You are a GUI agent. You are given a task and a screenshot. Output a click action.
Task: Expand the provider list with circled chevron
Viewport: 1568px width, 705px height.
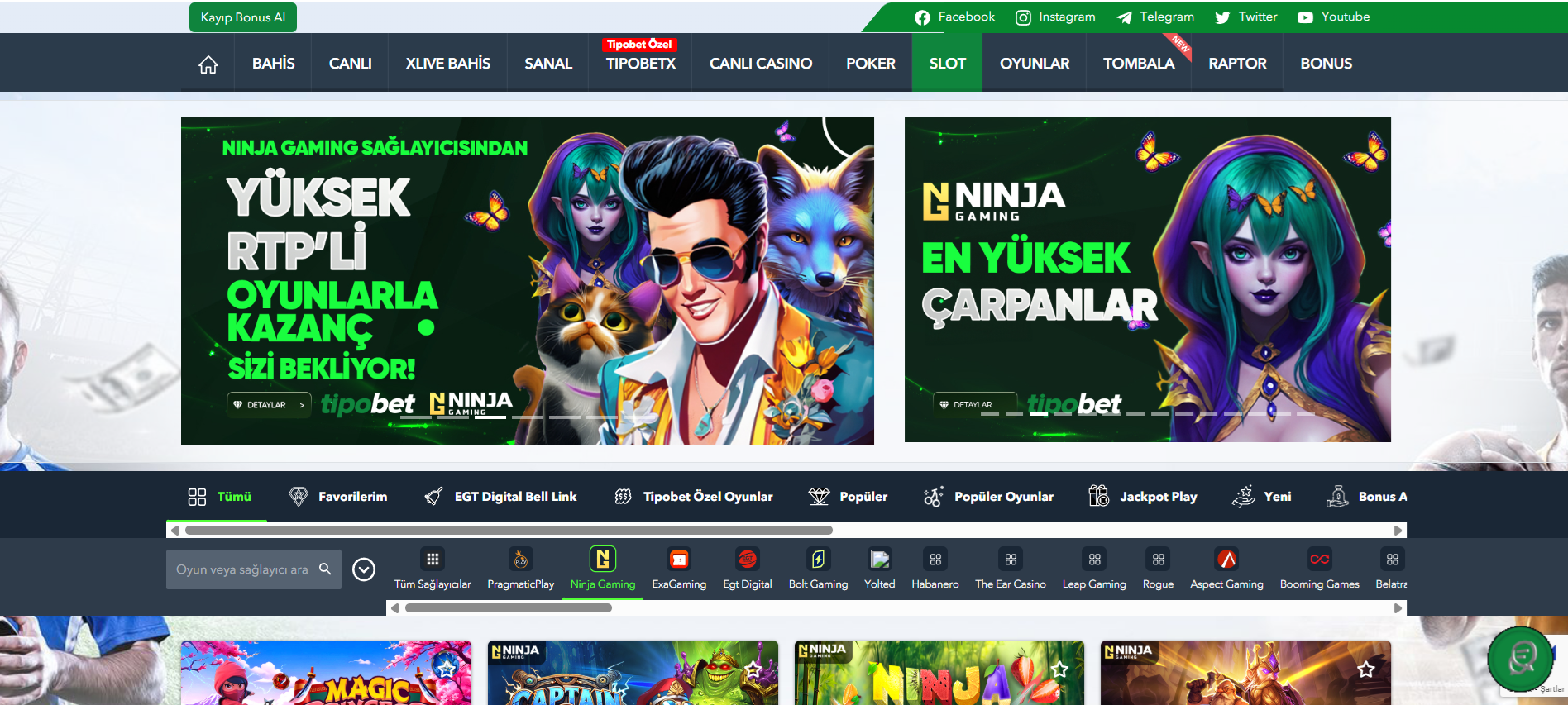[364, 569]
